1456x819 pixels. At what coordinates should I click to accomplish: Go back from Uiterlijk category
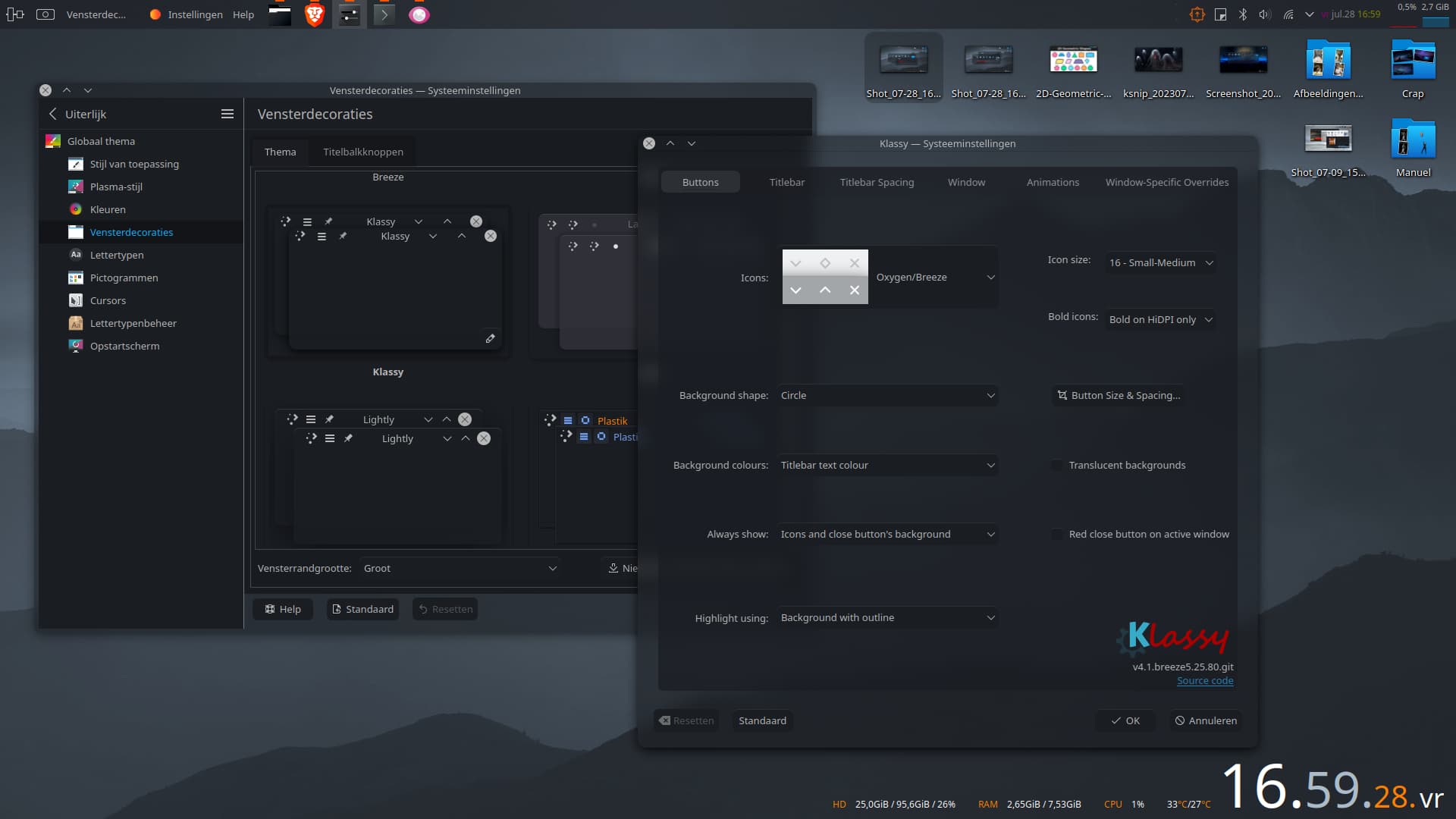coord(53,114)
